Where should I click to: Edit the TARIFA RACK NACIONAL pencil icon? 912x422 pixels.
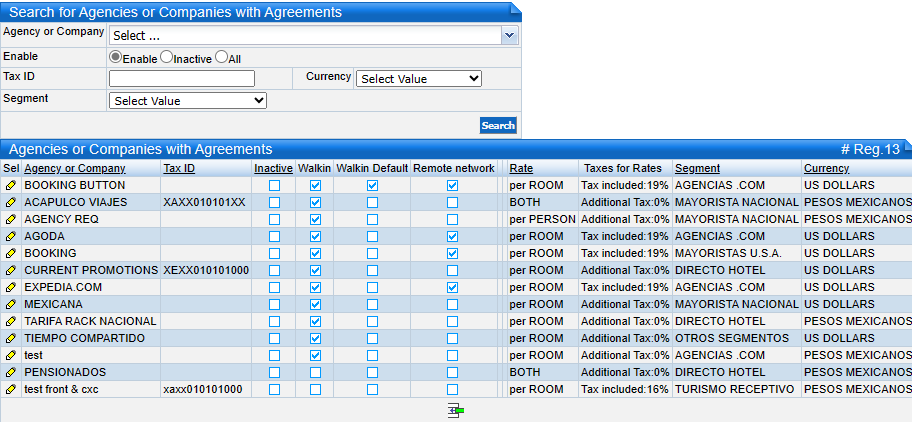coord(10,321)
